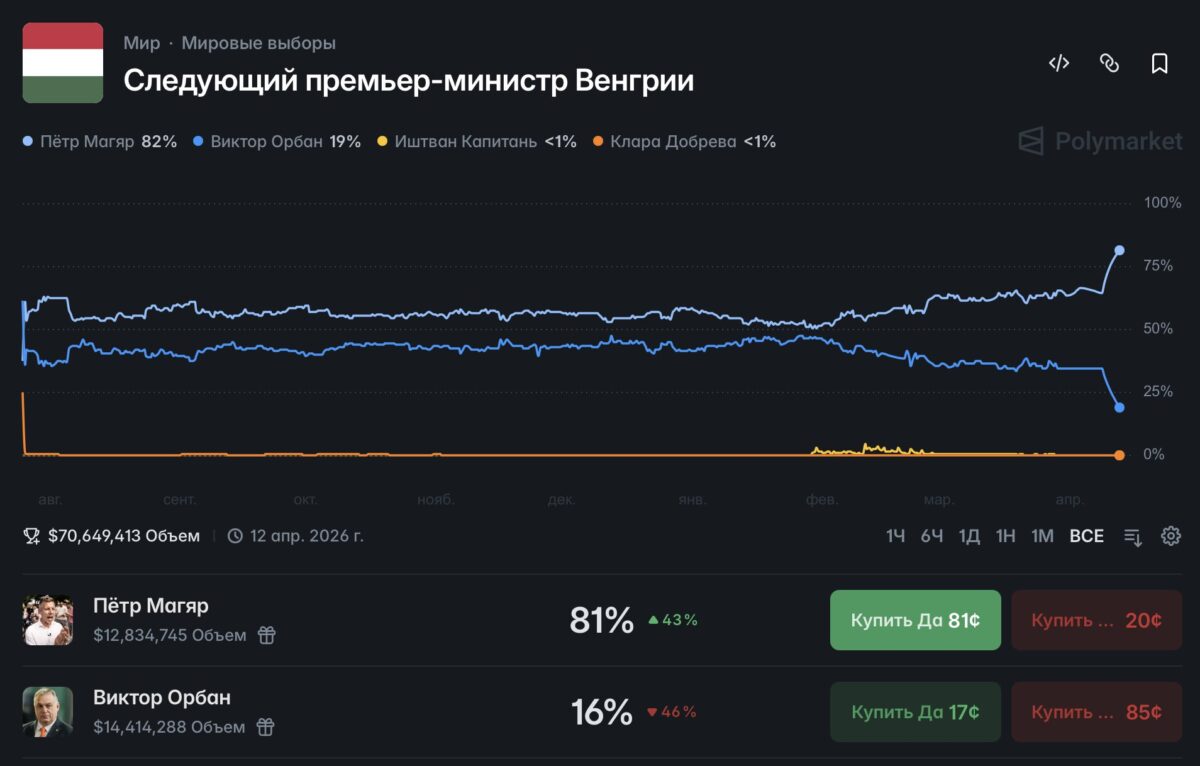Click the embed code icon
The image size is (1200, 766).
(x=1059, y=63)
